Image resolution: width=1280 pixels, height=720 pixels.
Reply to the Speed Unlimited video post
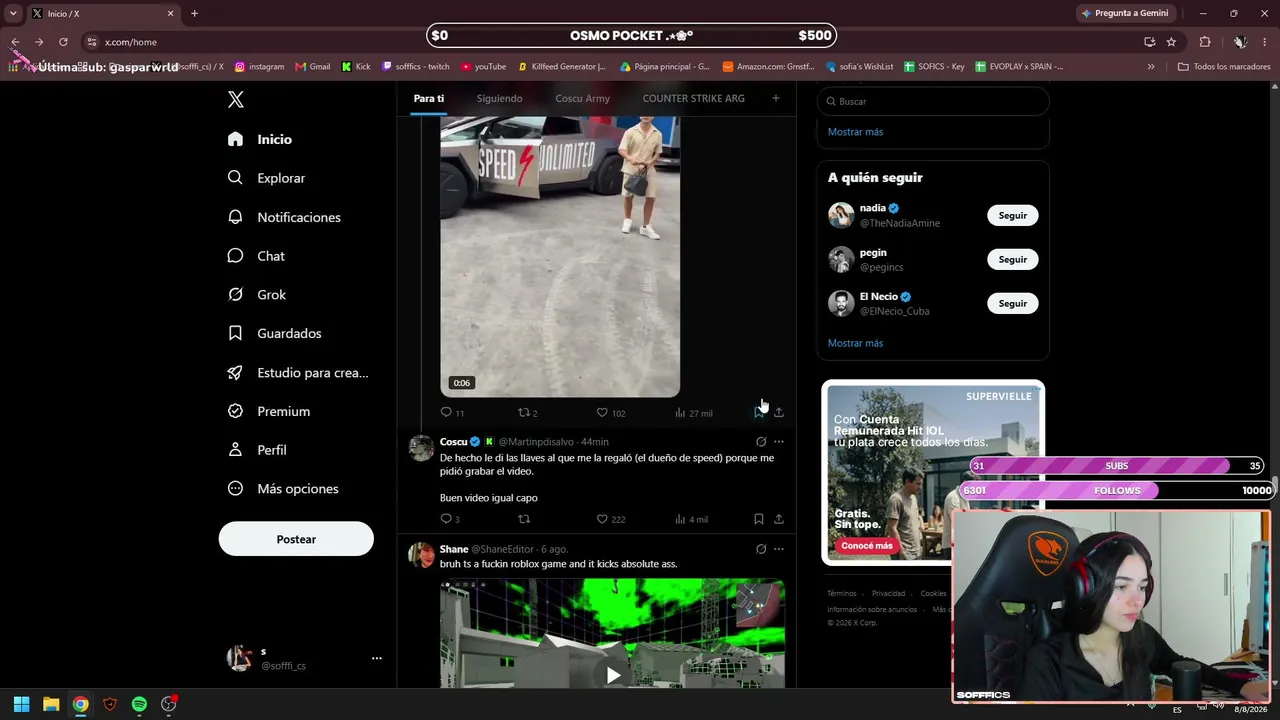tap(446, 412)
